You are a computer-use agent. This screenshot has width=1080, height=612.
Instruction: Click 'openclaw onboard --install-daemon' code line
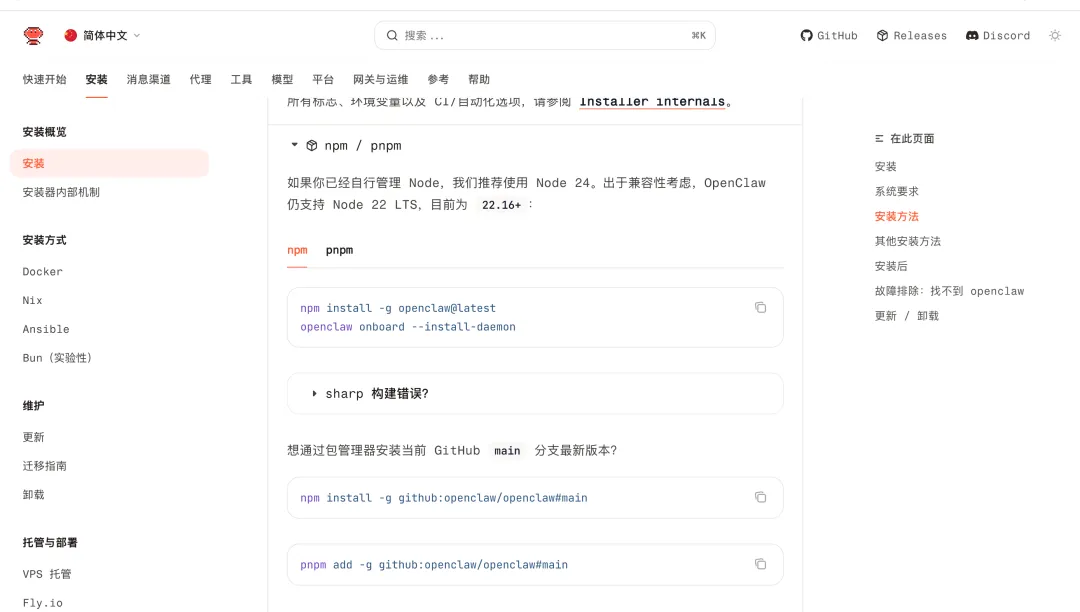[x=408, y=327]
